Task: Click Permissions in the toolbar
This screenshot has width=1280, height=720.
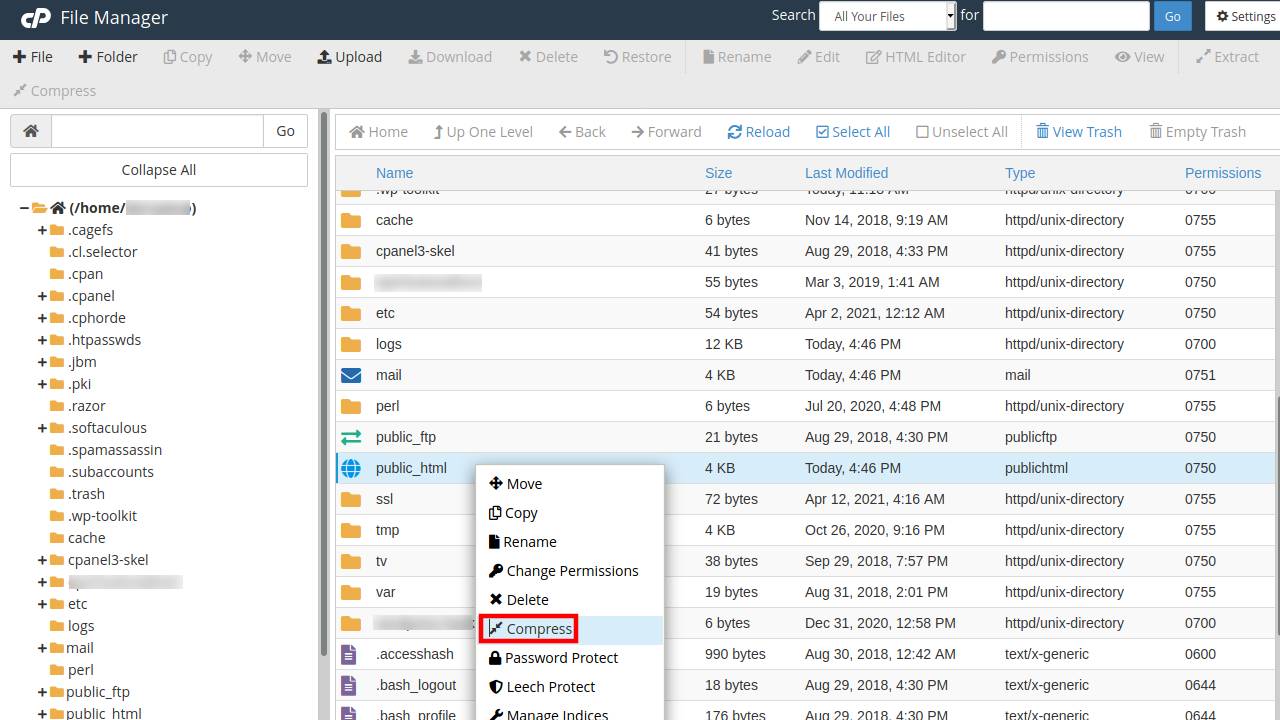Action: [1040, 57]
